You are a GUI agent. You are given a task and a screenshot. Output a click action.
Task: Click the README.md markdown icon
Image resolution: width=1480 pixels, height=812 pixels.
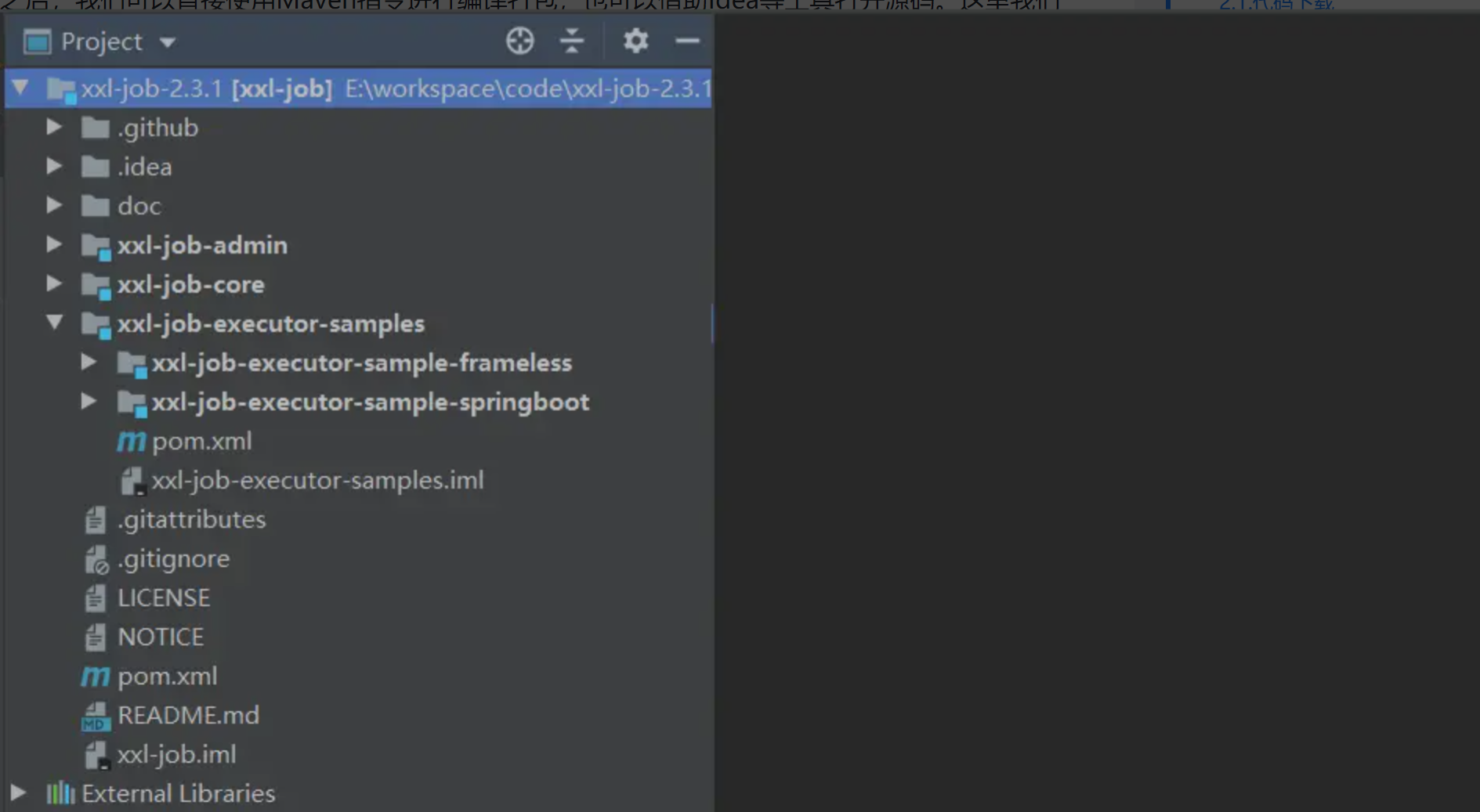click(96, 716)
